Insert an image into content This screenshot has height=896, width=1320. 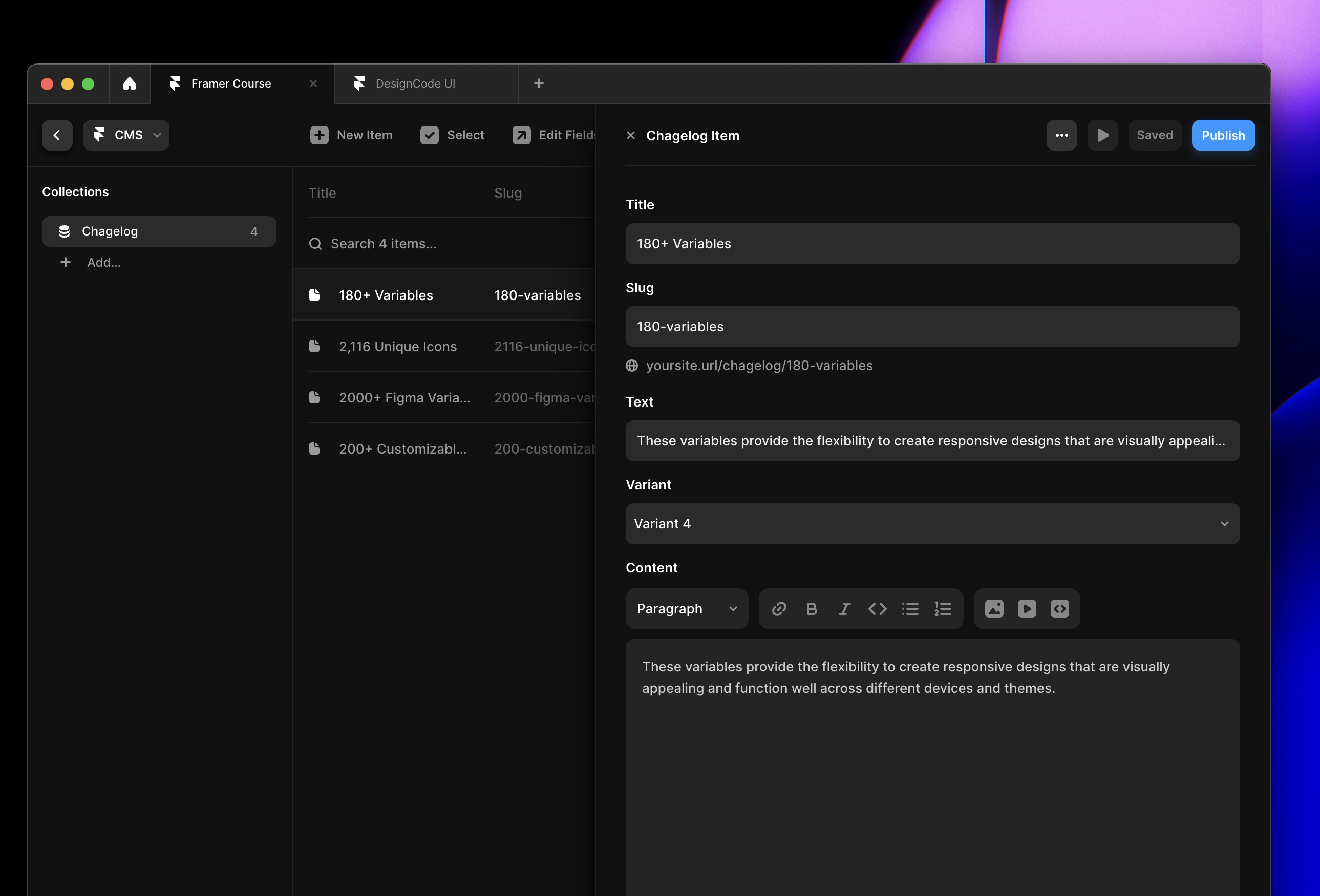994,609
